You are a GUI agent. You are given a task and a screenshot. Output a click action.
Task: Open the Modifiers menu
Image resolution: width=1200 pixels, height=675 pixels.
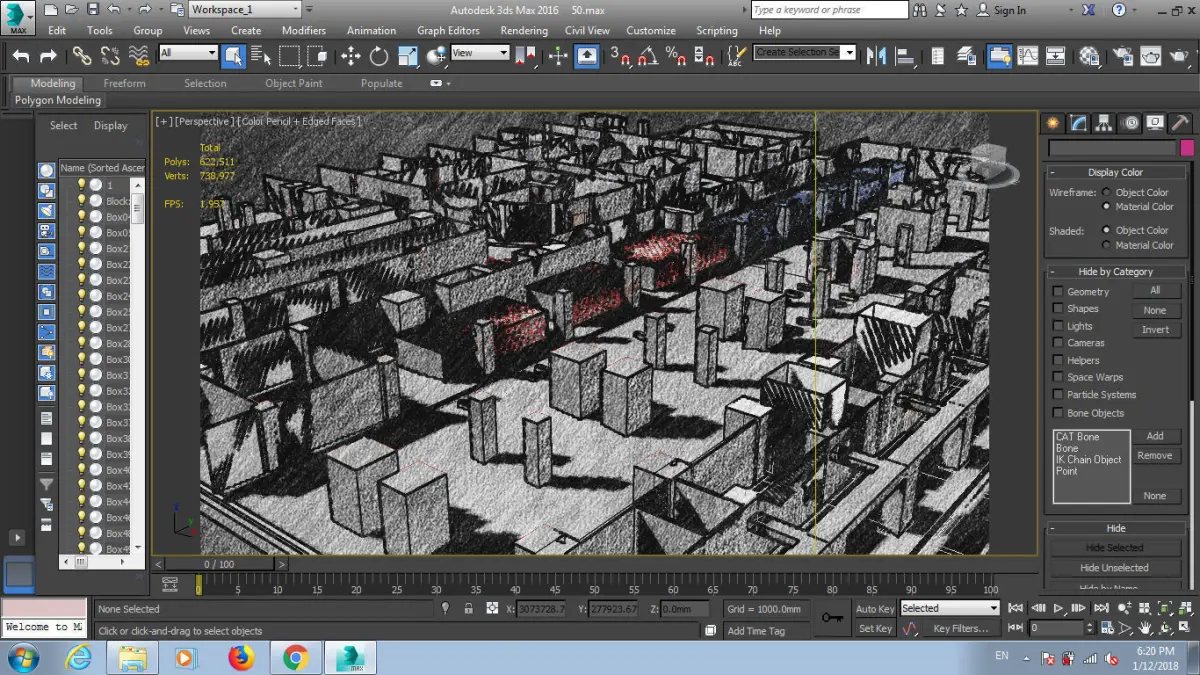click(304, 31)
